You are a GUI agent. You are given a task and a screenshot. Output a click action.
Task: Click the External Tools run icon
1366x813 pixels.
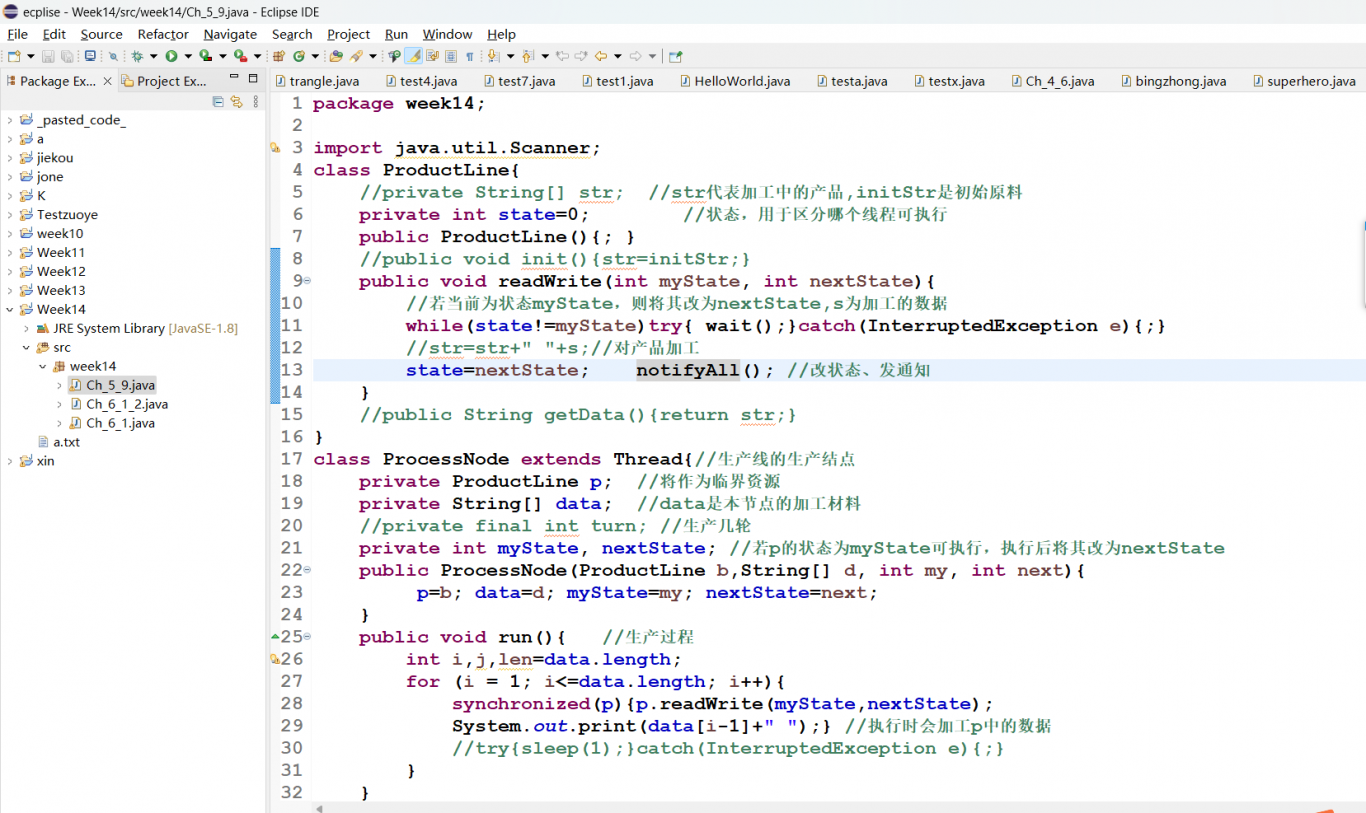click(240, 56)
